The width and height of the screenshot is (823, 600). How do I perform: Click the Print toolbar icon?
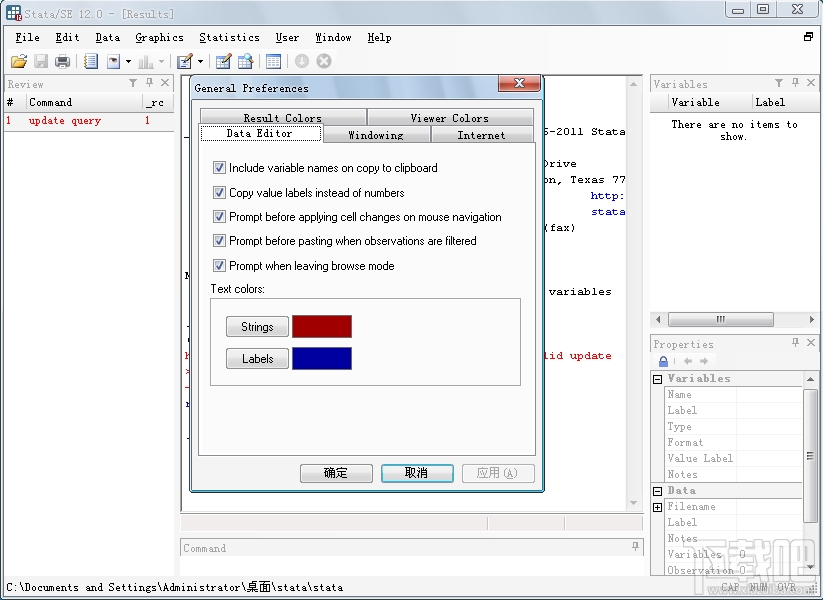[x=61, y=61]
